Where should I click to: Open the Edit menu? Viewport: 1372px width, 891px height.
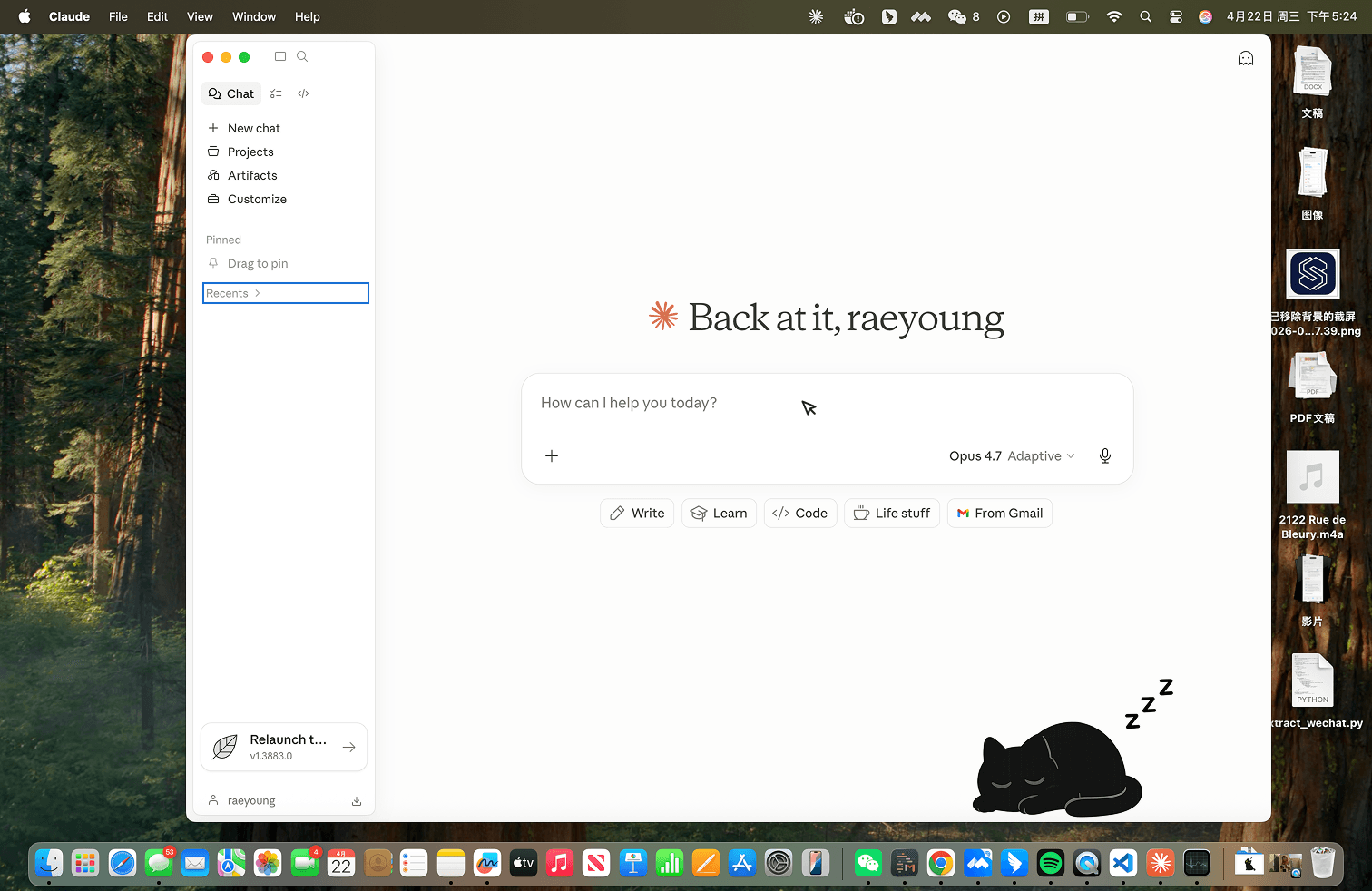click(158, 16)
